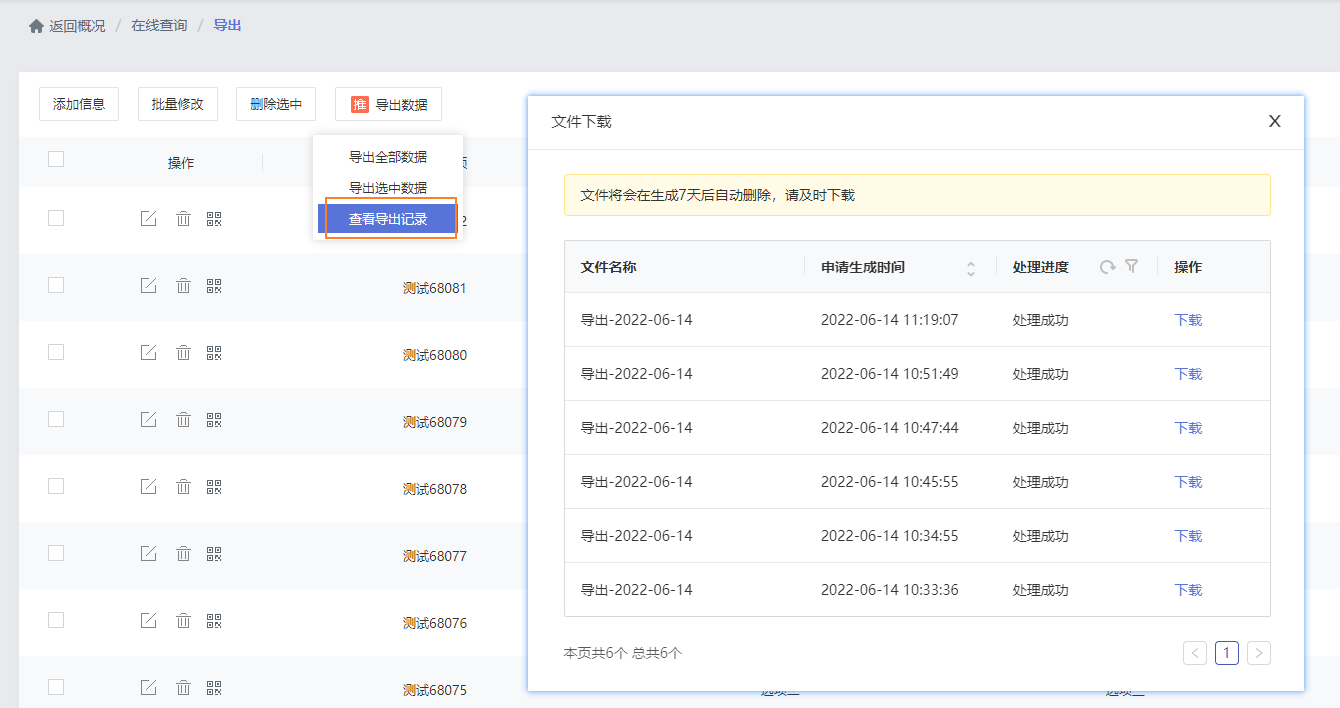Click the 7-day auto-delete warning banner

pos(917,195)
